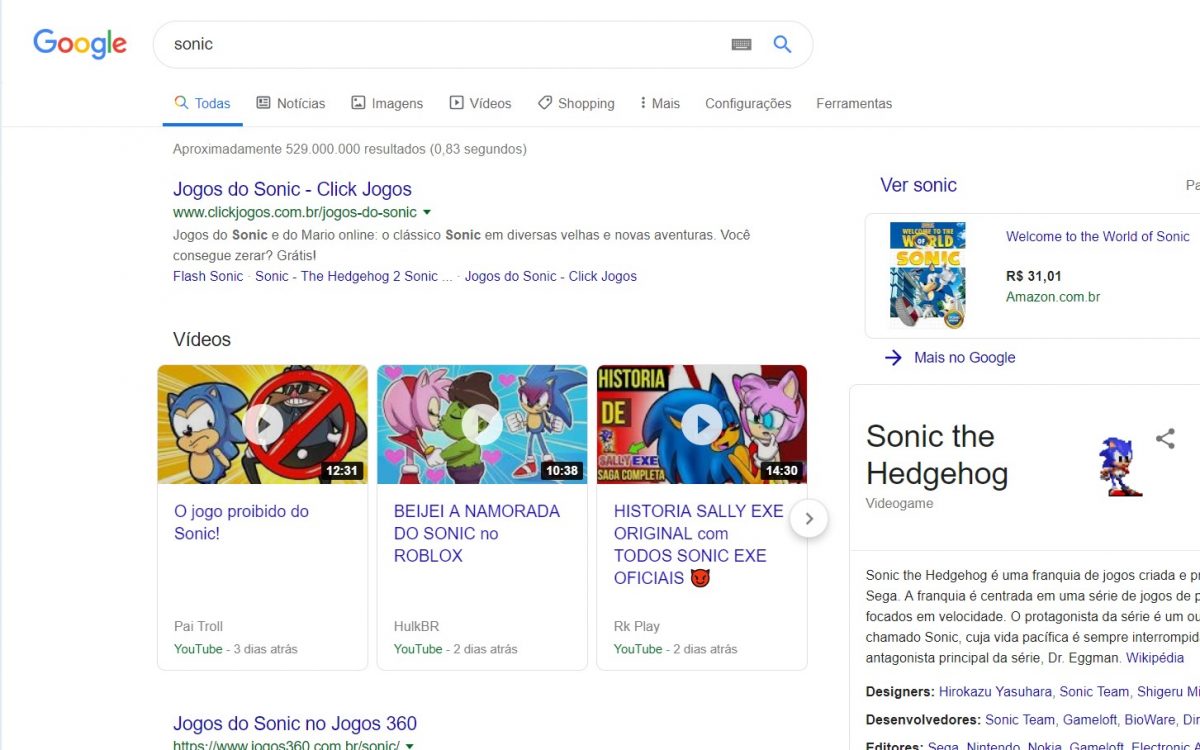1200x750 pixels.
Task: Click the 'Mais no Google' link text
Action: click(x=964, y=358)
